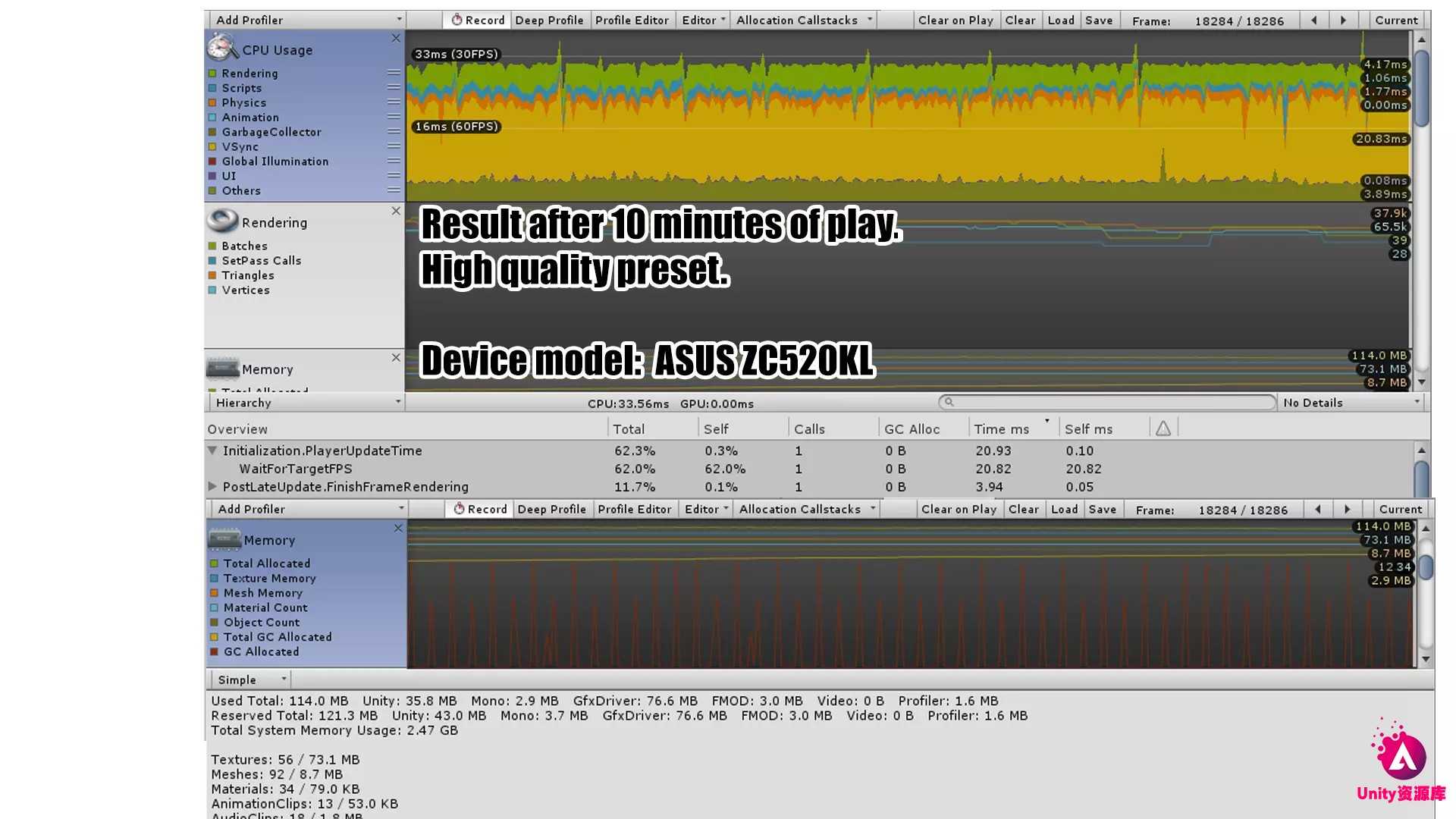
Task: Click the Memory chip icon in top panel
Action: point(222,367)
